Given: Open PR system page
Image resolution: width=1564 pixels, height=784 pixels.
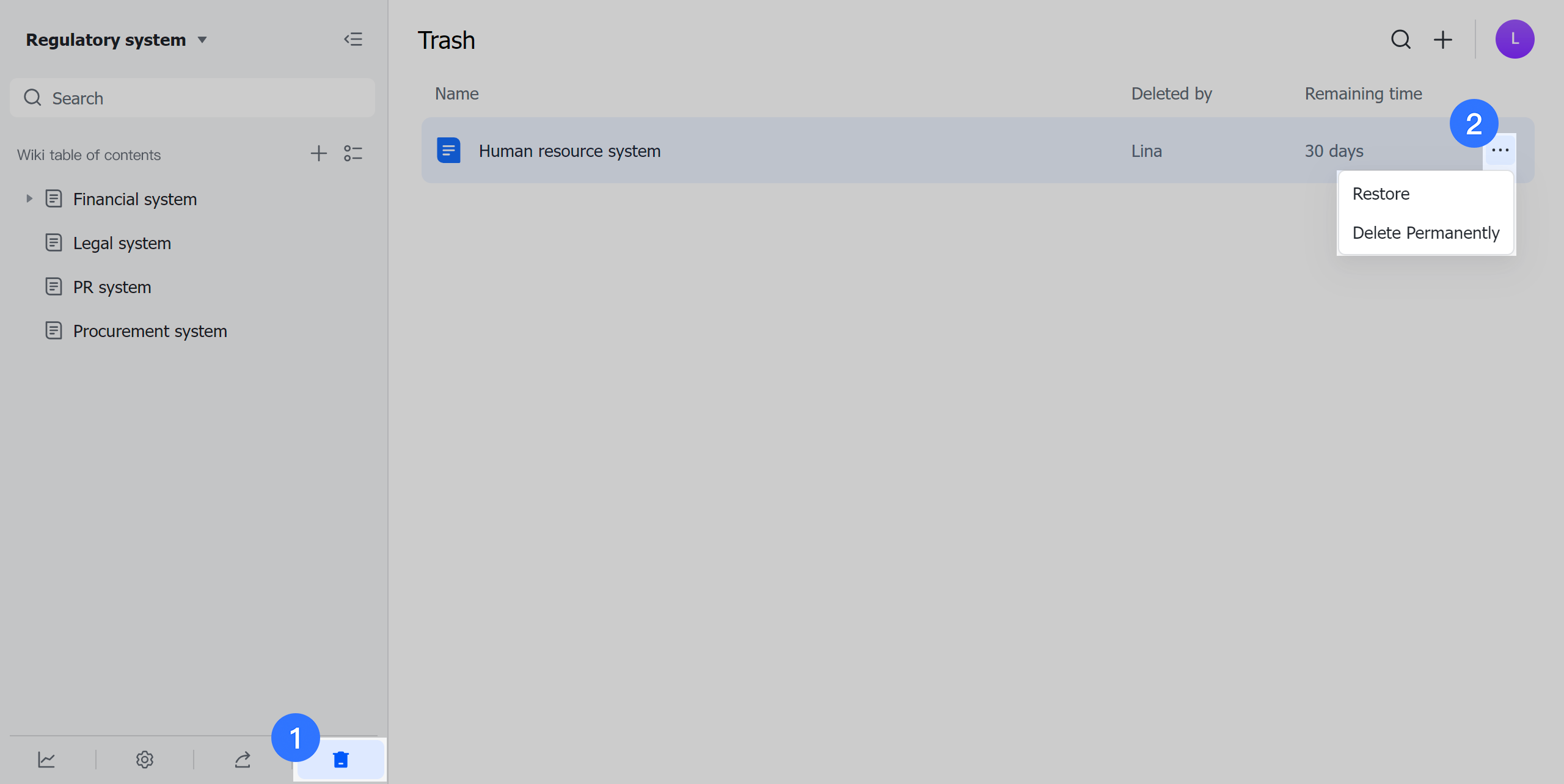Looking at the screenshot, I should (x=112, y=287).
